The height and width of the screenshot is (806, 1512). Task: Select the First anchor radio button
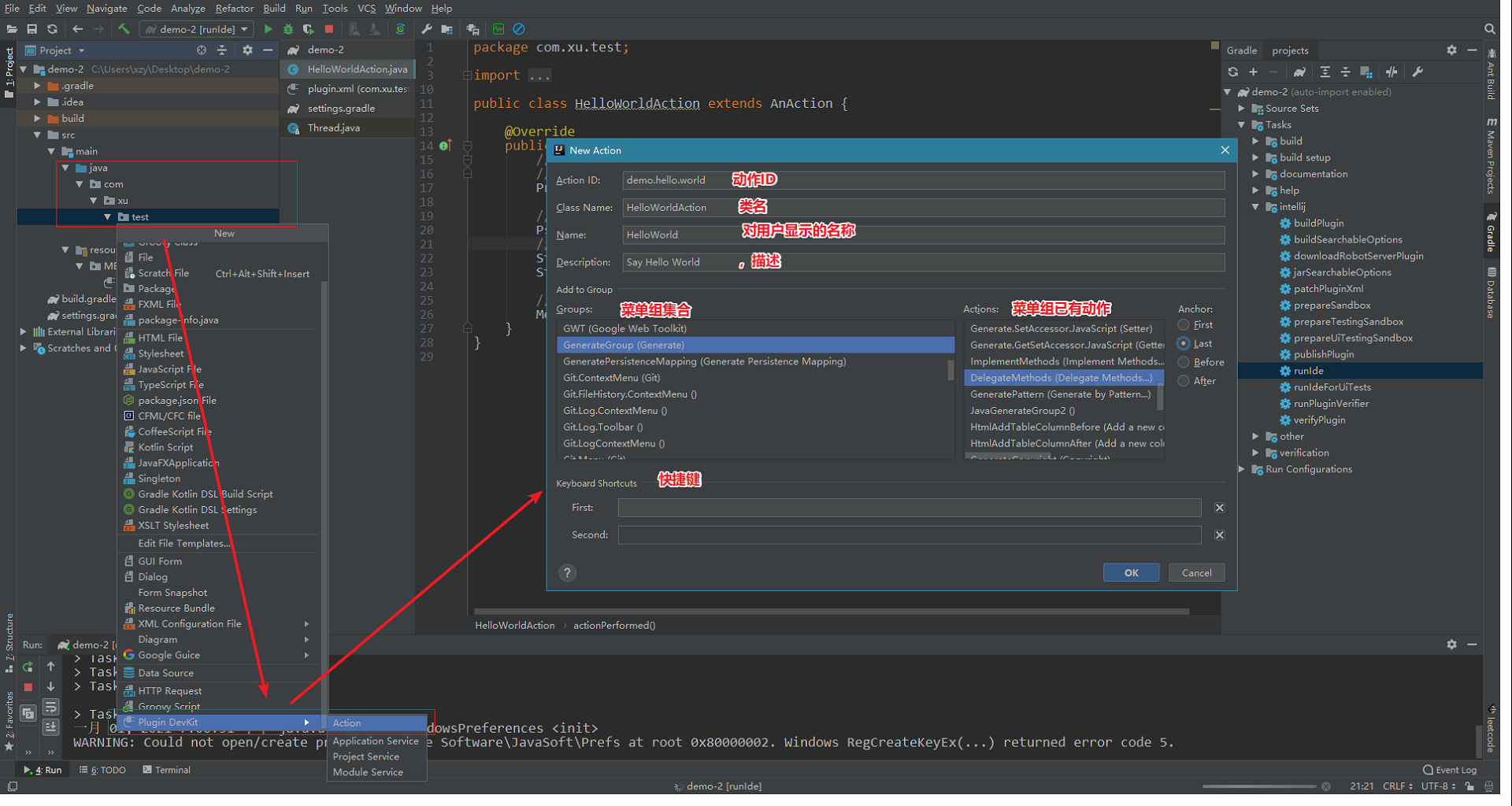(x=1184, y=324)
